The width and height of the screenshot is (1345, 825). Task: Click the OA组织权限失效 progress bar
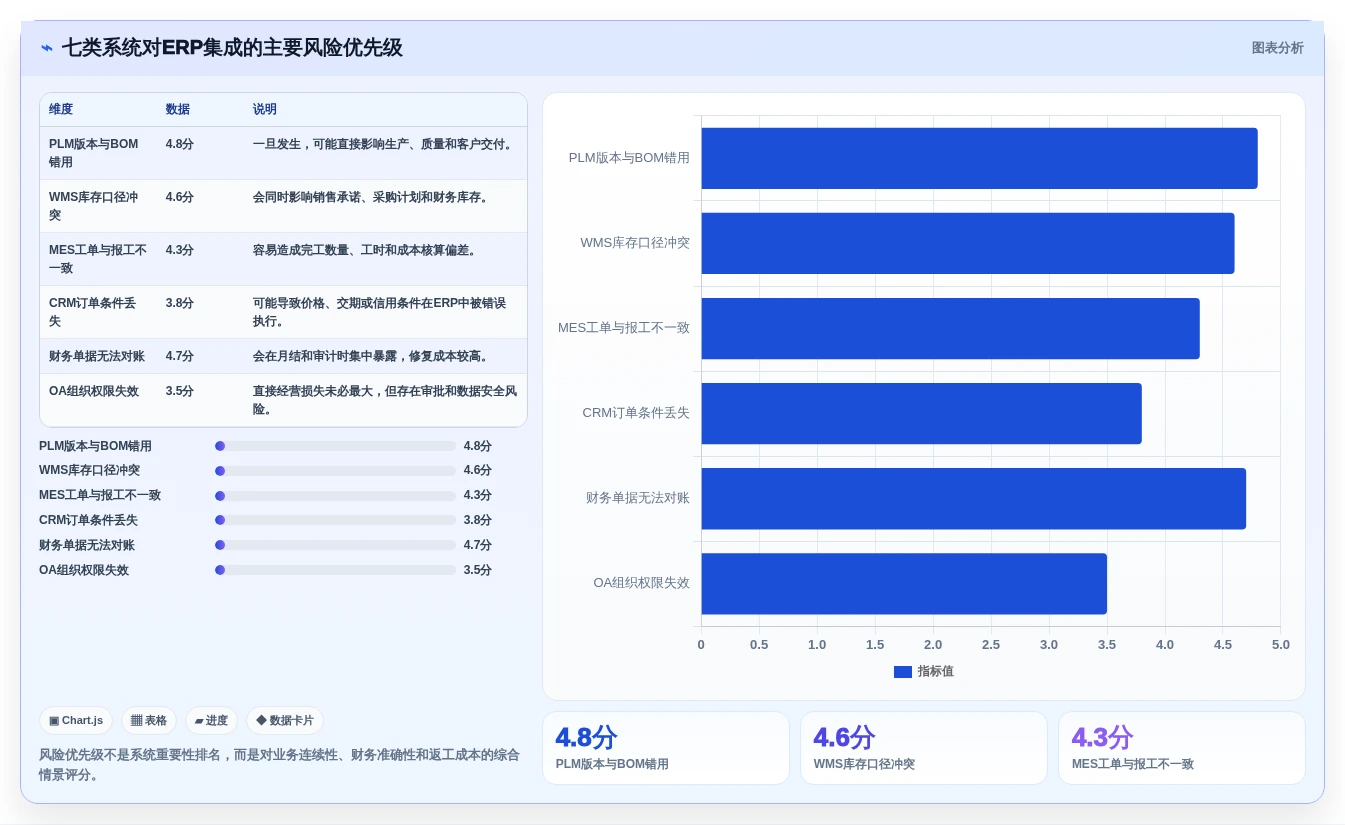tap(335, 570)
